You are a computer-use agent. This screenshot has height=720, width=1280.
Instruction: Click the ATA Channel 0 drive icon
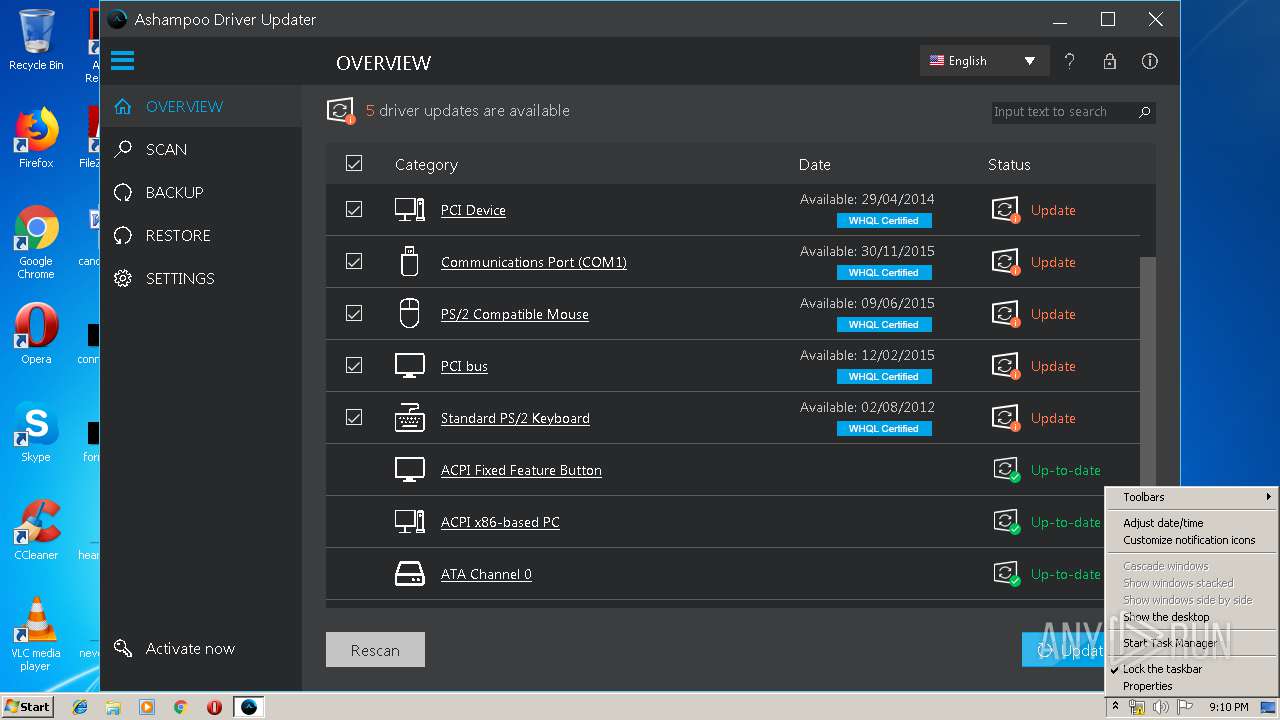[x=409, y=574]
